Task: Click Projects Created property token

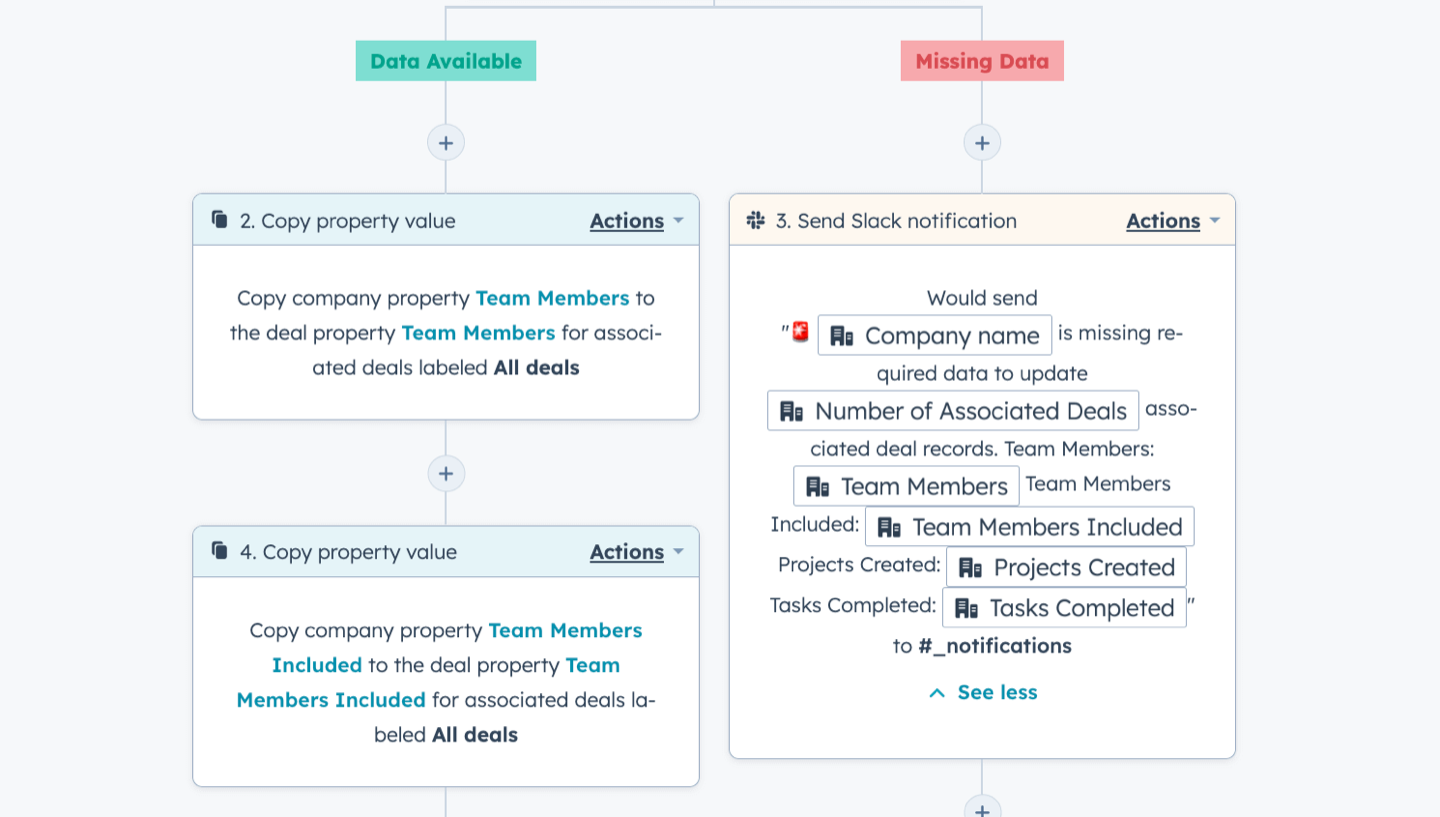Action: tap(1066, 567)
